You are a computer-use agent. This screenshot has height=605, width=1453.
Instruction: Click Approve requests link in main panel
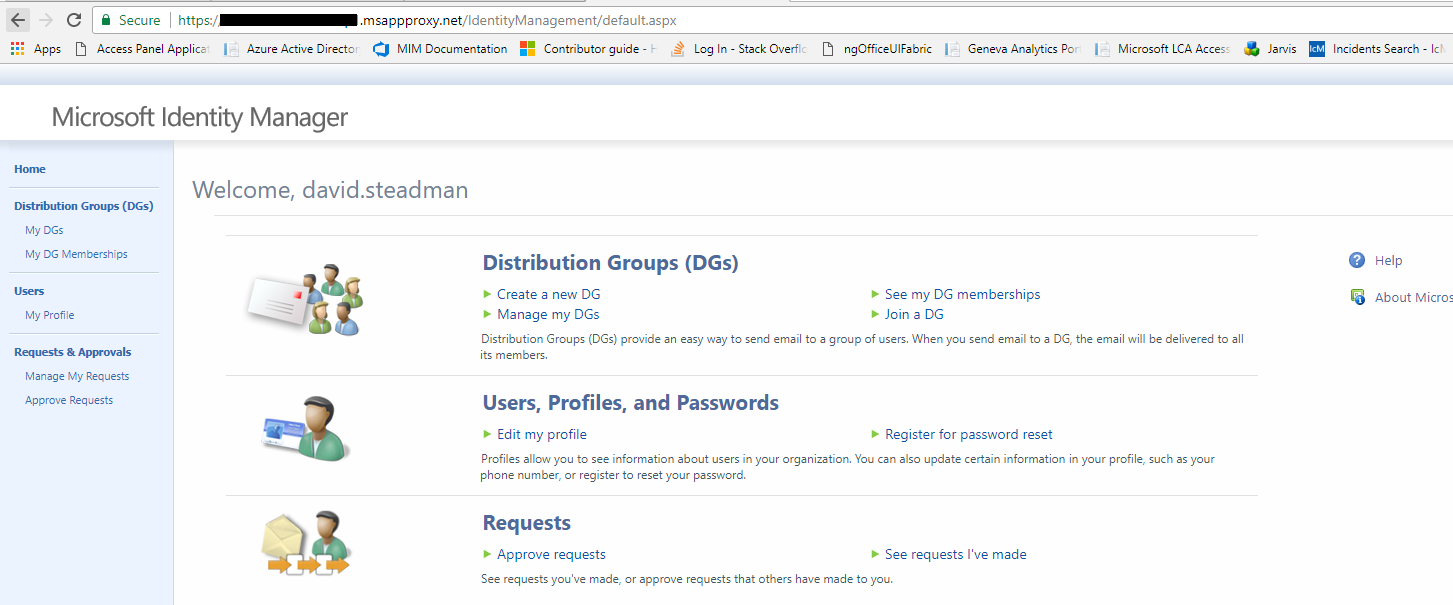551,554
